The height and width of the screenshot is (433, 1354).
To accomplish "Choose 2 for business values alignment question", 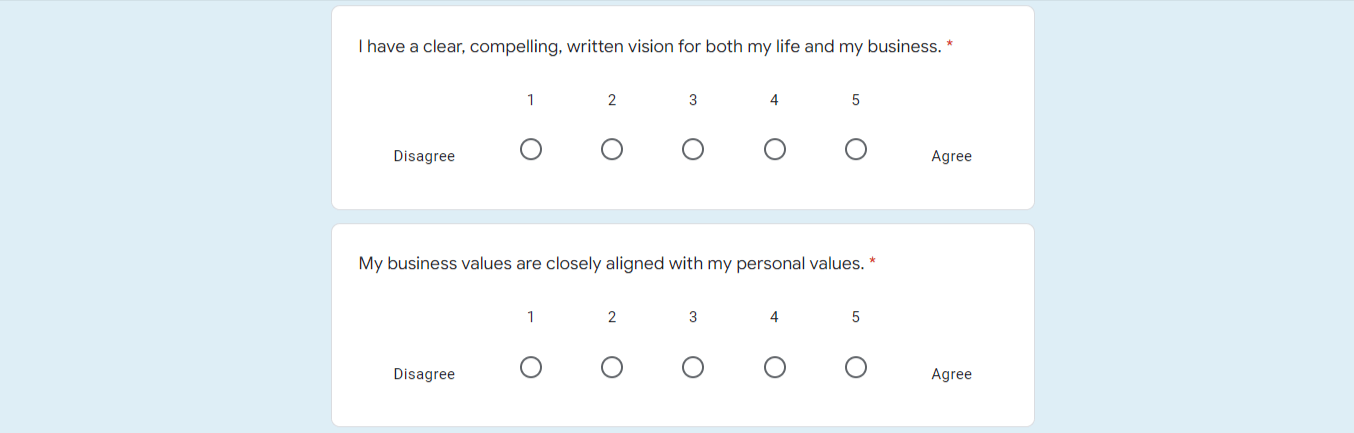I will pos(612,367).
